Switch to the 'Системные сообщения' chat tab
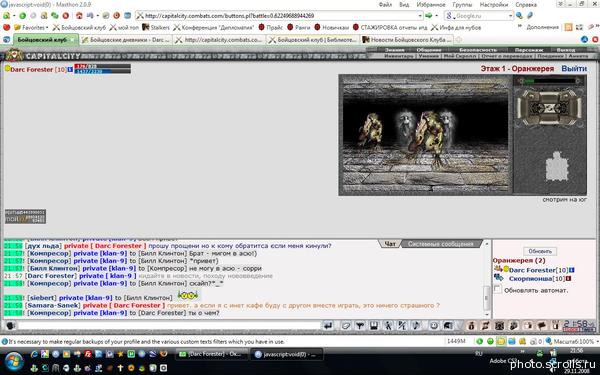 pos(440,244)
